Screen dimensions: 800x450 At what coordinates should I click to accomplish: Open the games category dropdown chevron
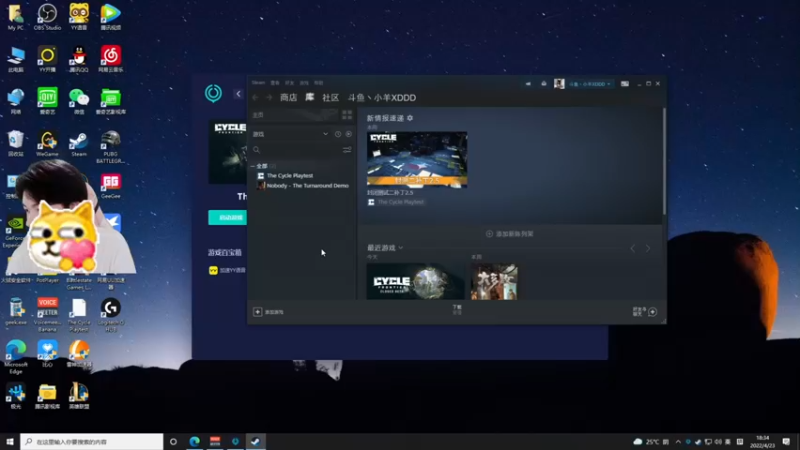click(326, 134)
